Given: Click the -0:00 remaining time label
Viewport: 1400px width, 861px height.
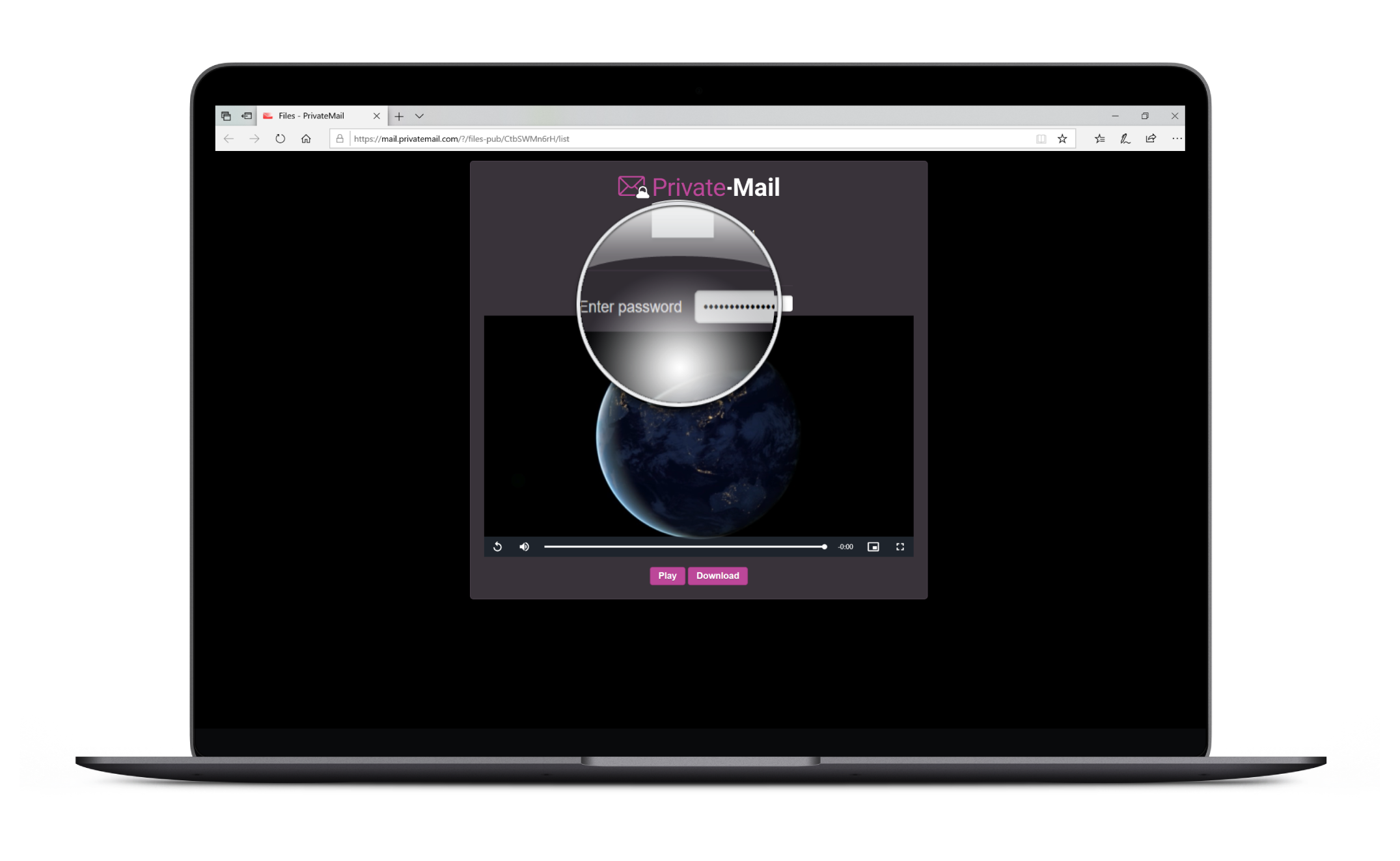Looking at the screenshot, I should point(845,547).
